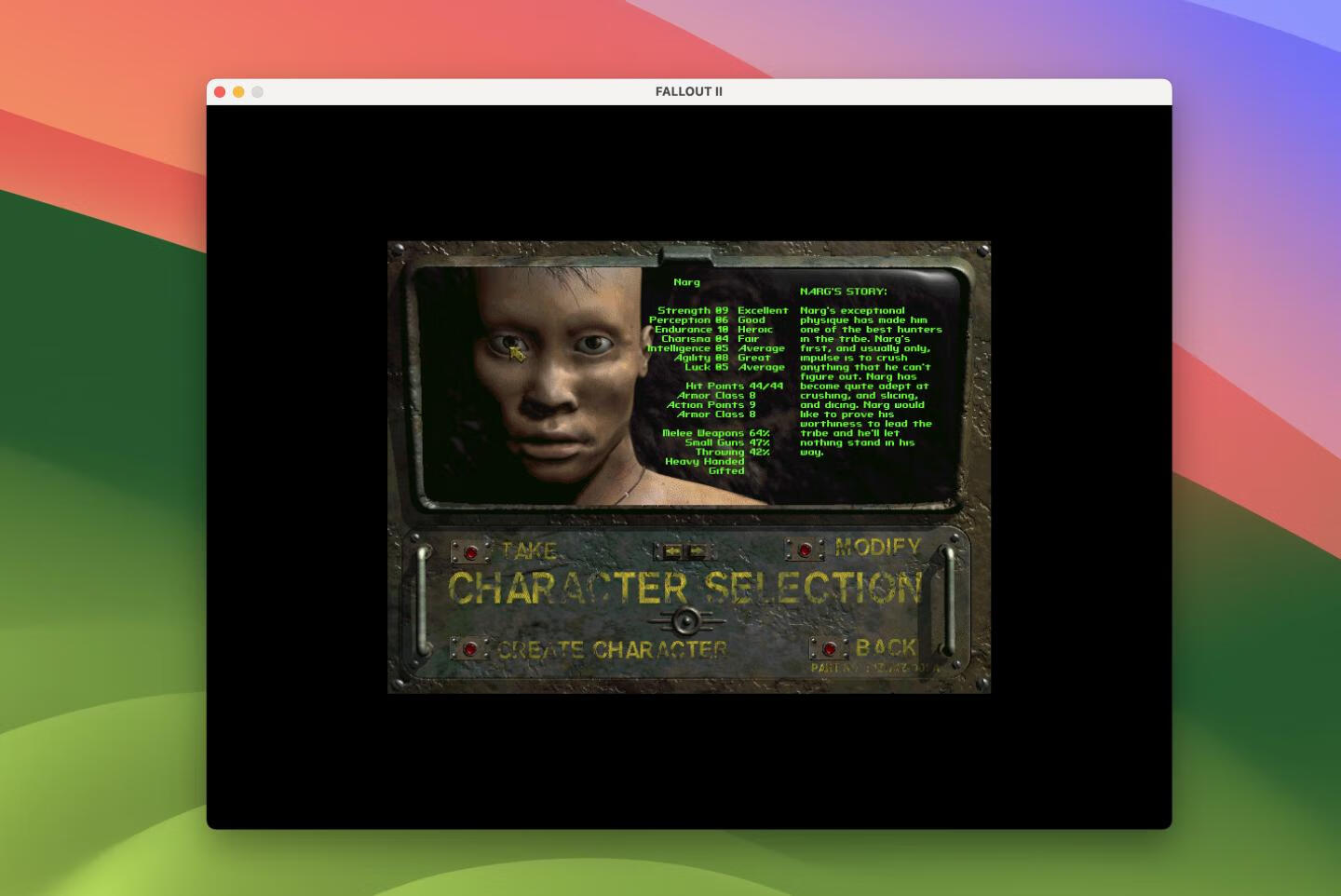Click the Throwing 42% skill
Viewport: 1341px width, 896px height.
tap(733, 452)
